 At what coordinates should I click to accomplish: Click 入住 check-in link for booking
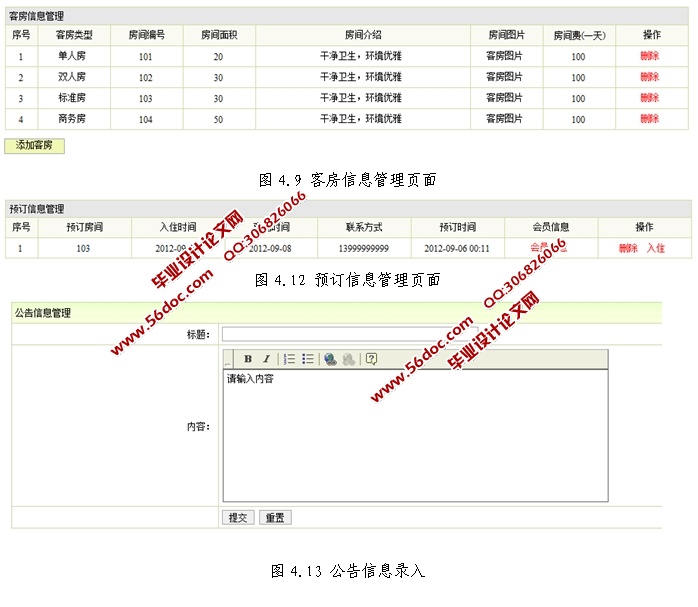656,248
